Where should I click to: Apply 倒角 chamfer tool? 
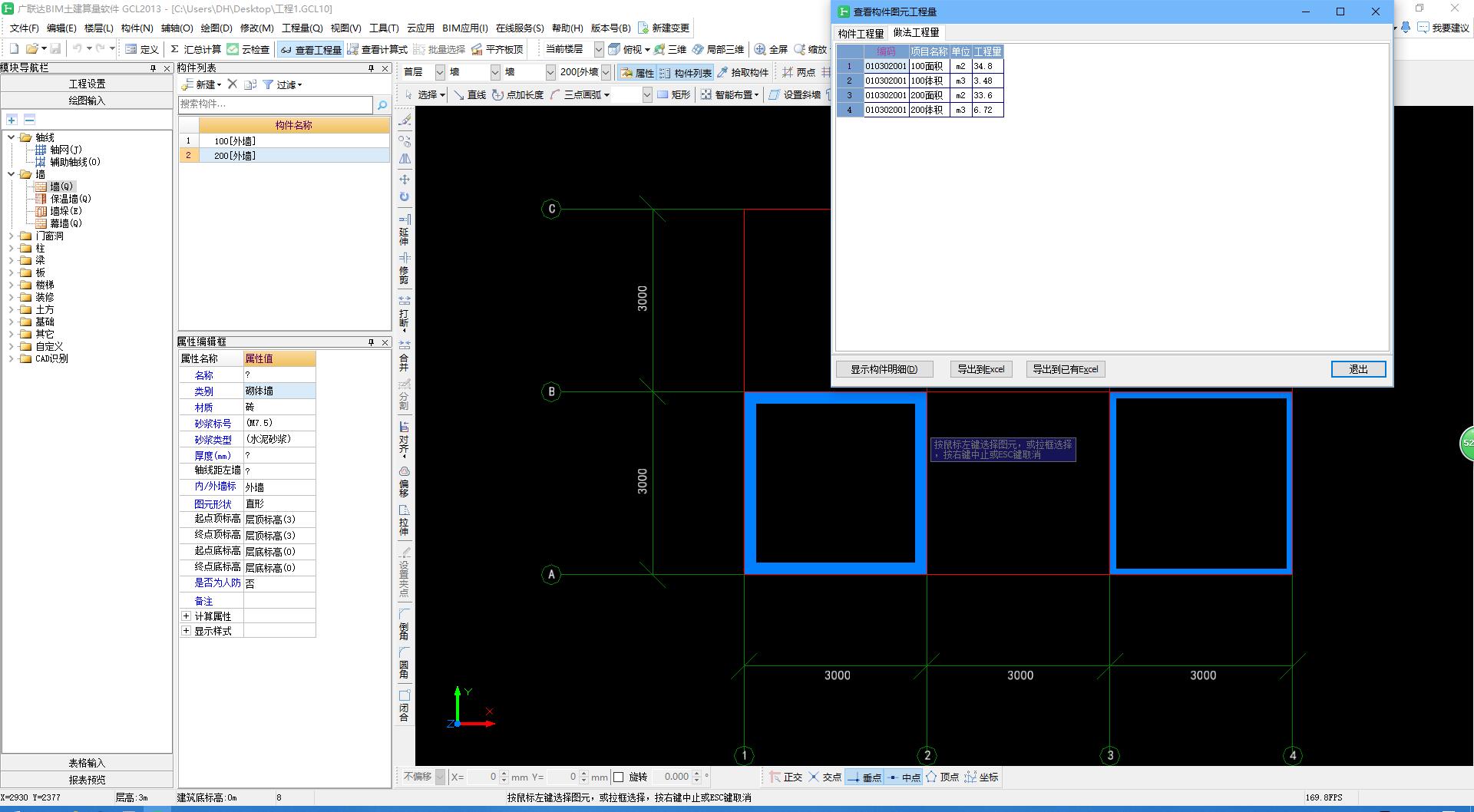click(404, 625)
